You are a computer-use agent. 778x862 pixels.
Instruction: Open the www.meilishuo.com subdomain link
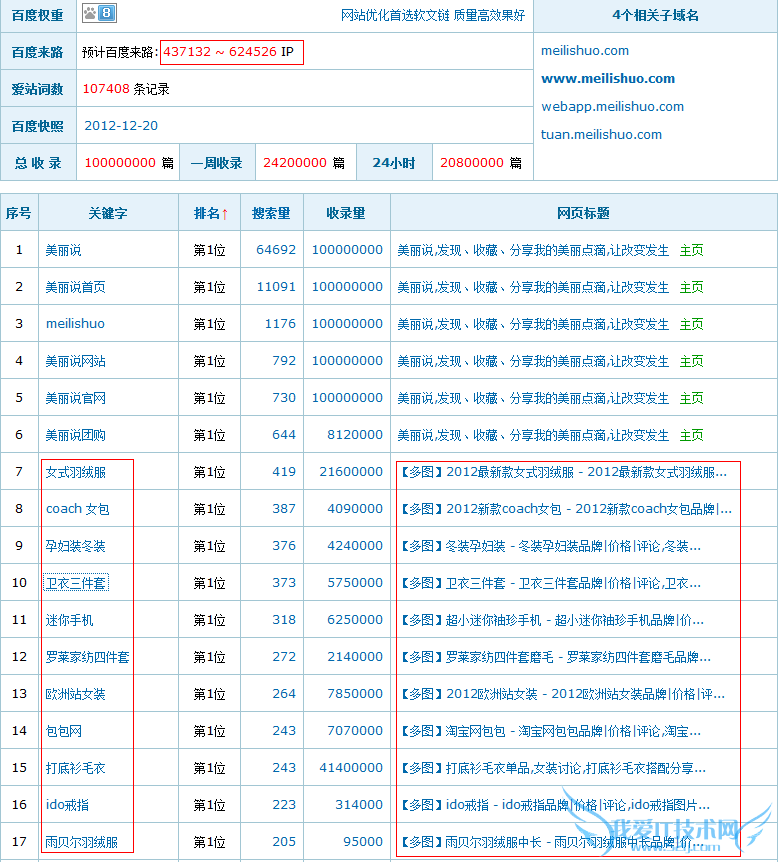pyautogui.click(x=608, y=79)
